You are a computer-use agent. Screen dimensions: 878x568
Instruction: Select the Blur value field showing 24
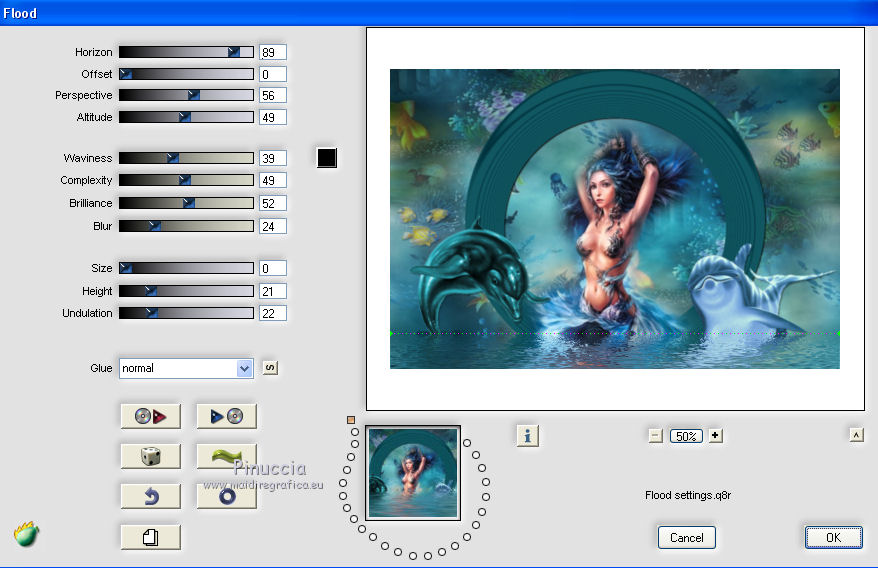[x=273, y=226]
